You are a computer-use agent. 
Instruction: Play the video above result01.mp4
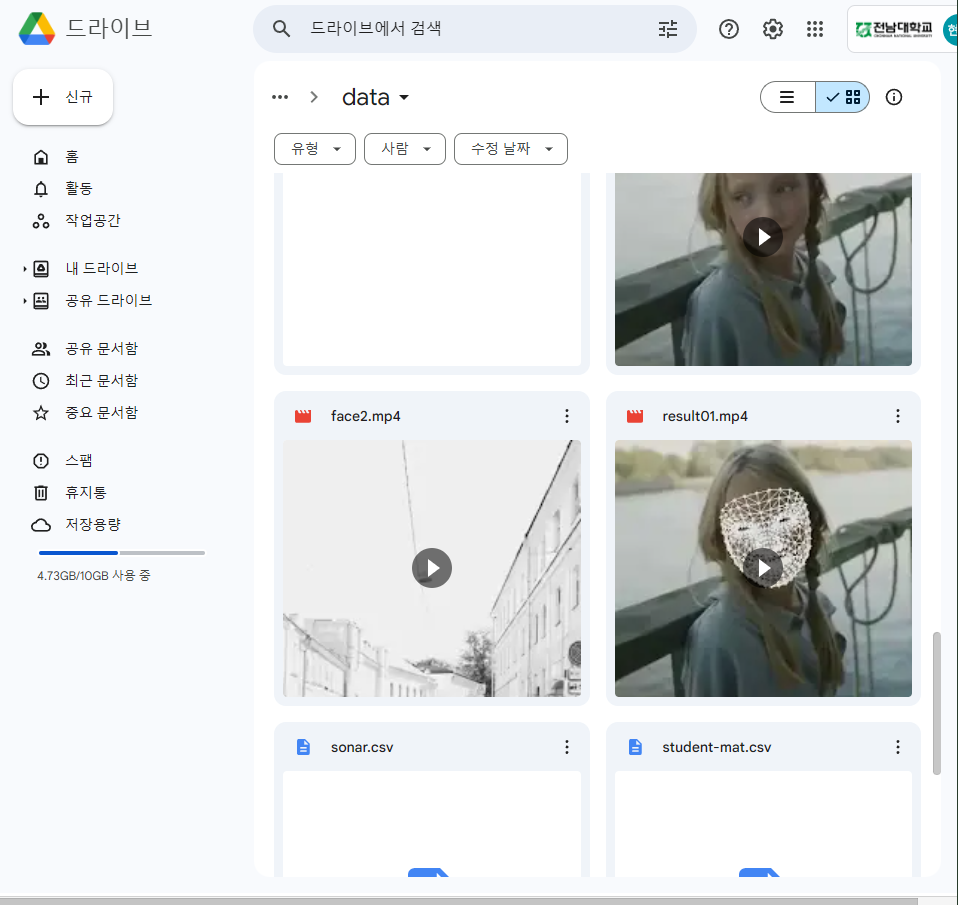click(763, 237)
